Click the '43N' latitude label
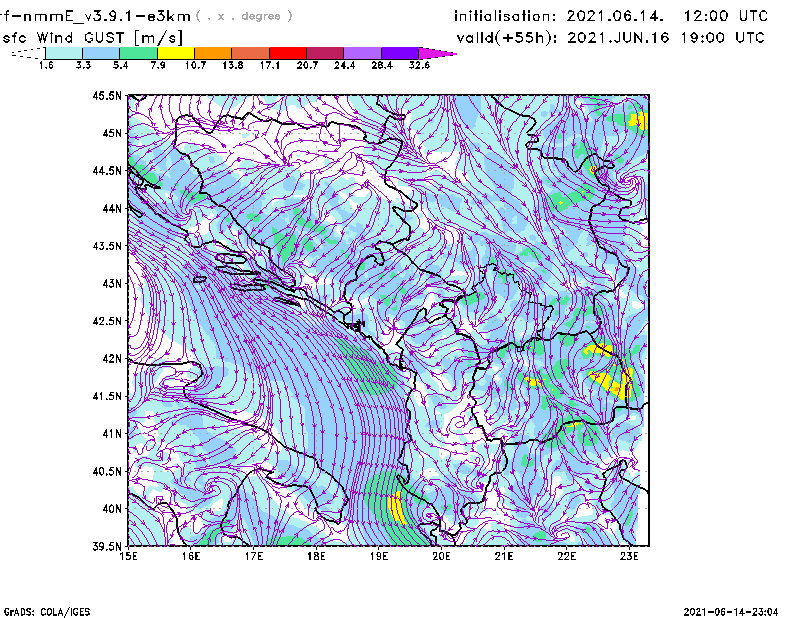Image resolution: width=800 pixels, height=618 pixels. tap(112, 283)
